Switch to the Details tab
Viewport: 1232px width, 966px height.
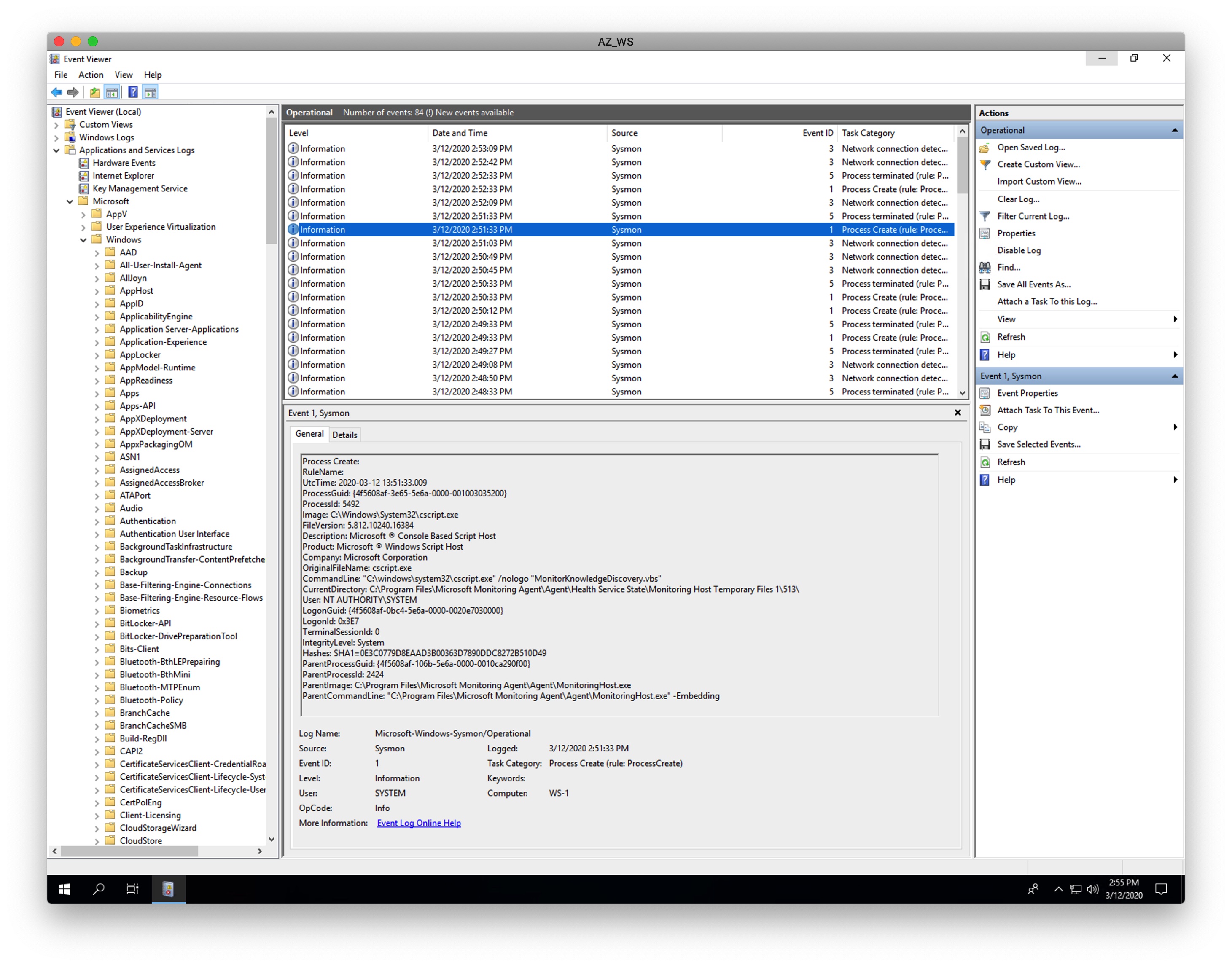pos(344,435)
